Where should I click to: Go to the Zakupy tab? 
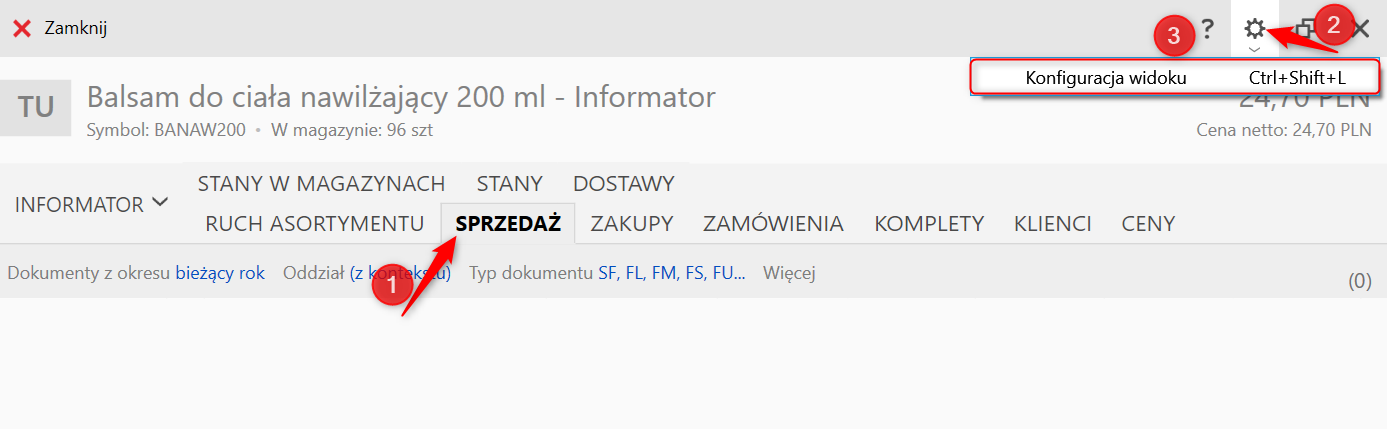coord(631,223)
